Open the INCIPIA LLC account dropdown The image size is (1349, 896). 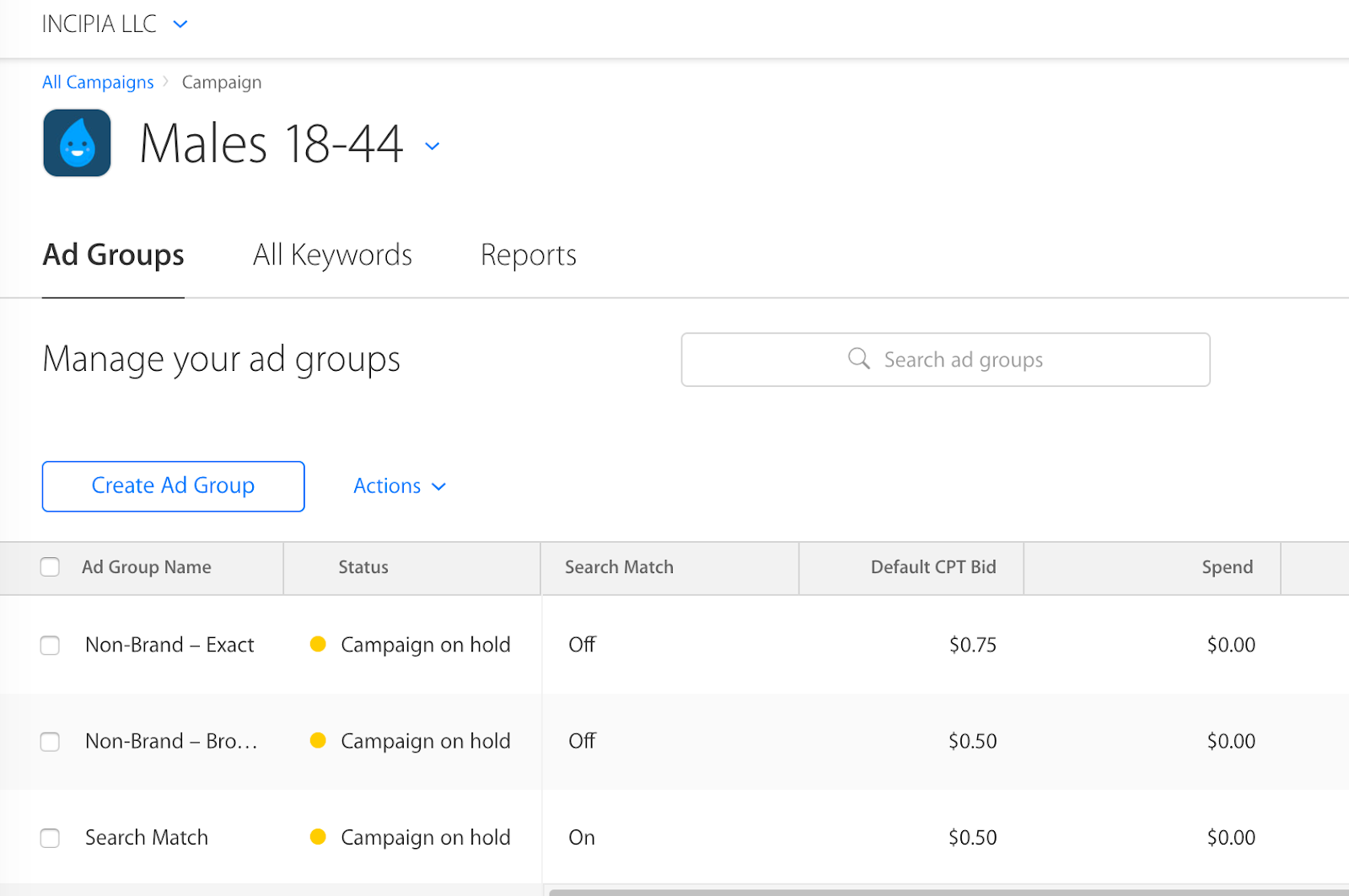point(180,24)
